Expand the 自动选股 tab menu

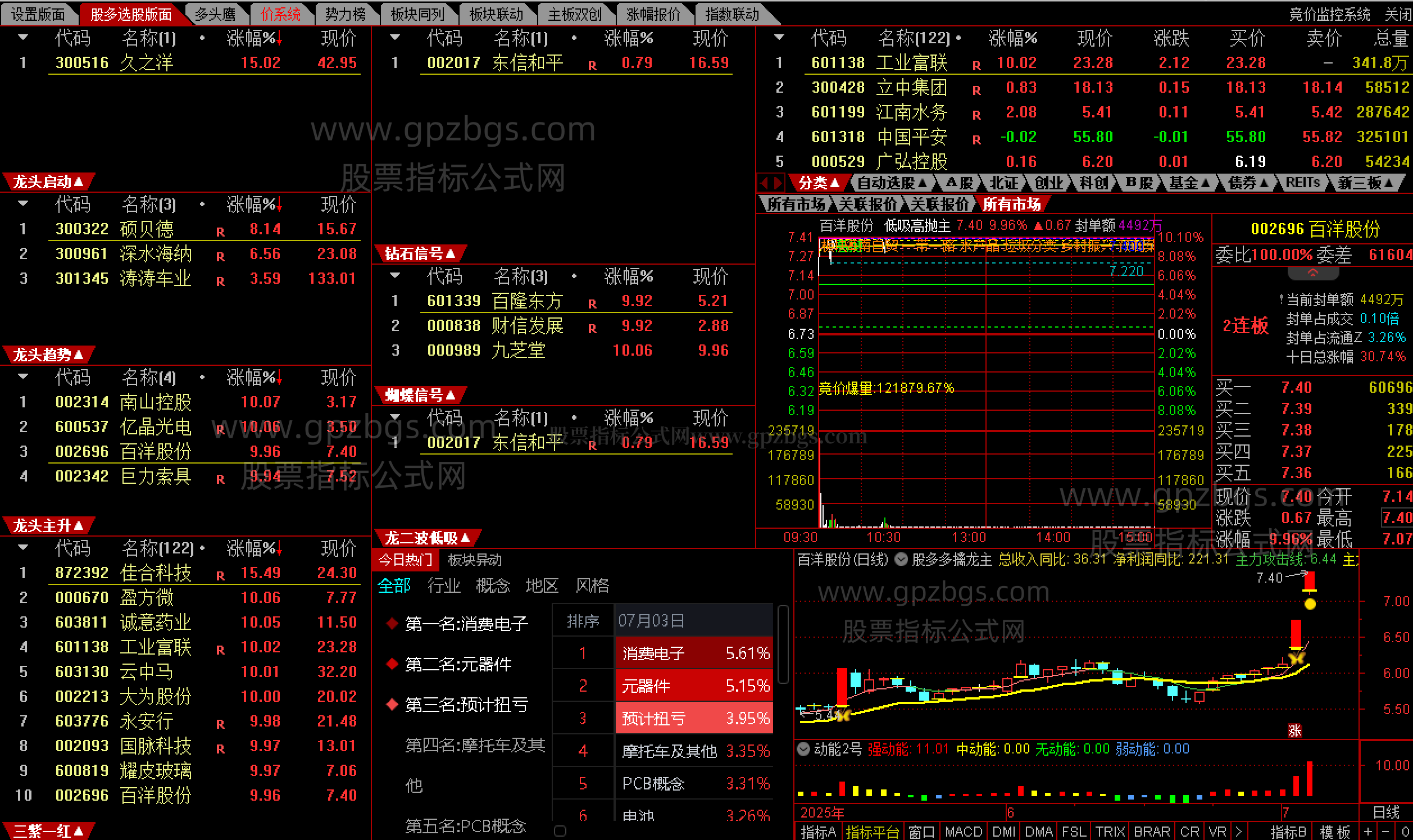click(x=892, y=183)
